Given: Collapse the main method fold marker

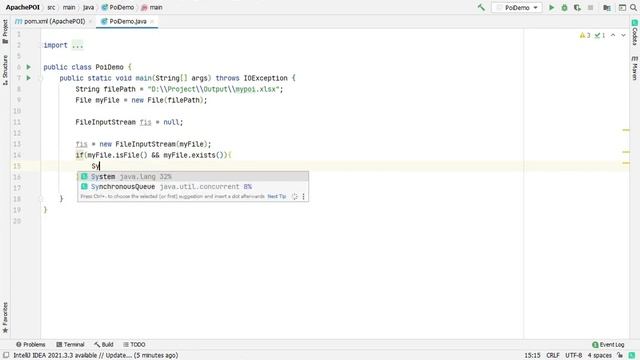Looking at the screenshot, I should pyautogui.click(x=41, y=78).
